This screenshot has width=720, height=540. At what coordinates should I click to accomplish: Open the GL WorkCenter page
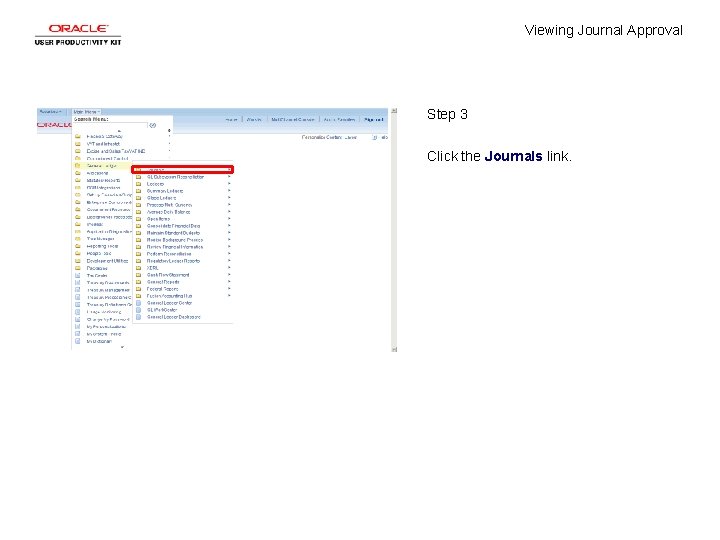coord(162,310)
